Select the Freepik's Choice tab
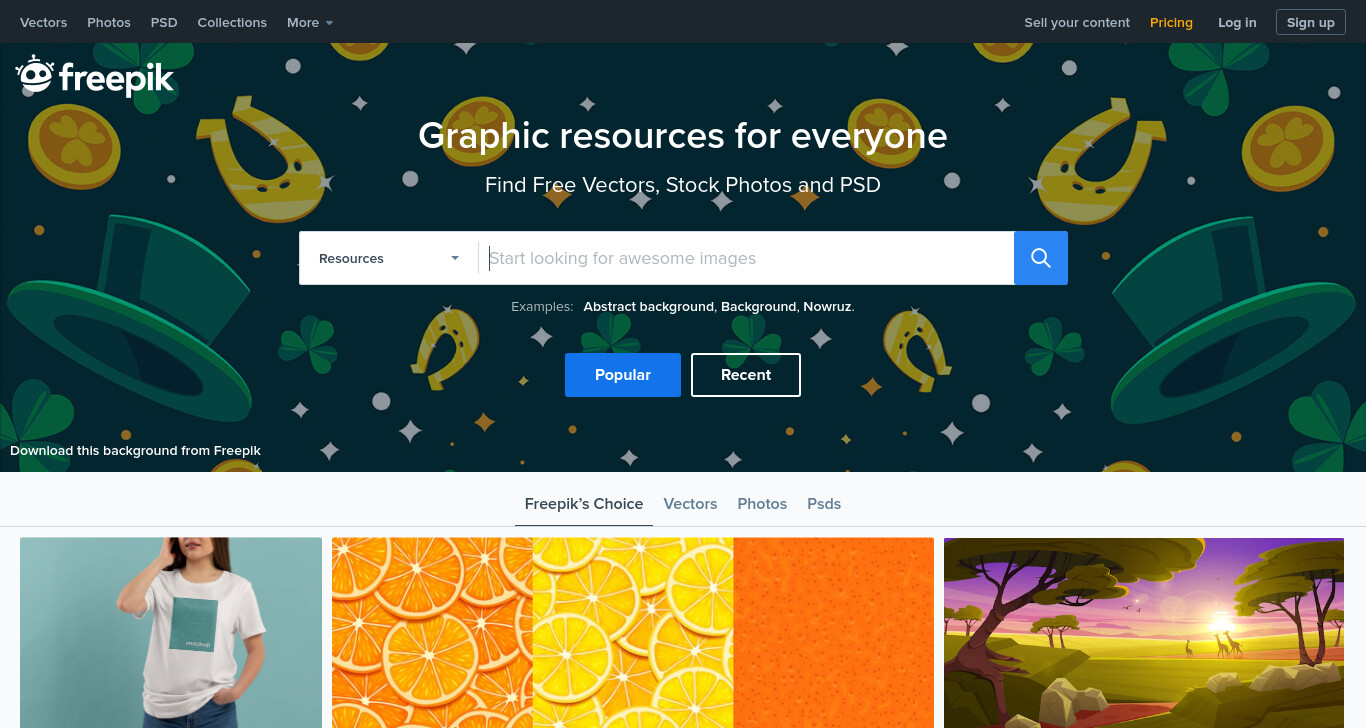 point(584,504)
